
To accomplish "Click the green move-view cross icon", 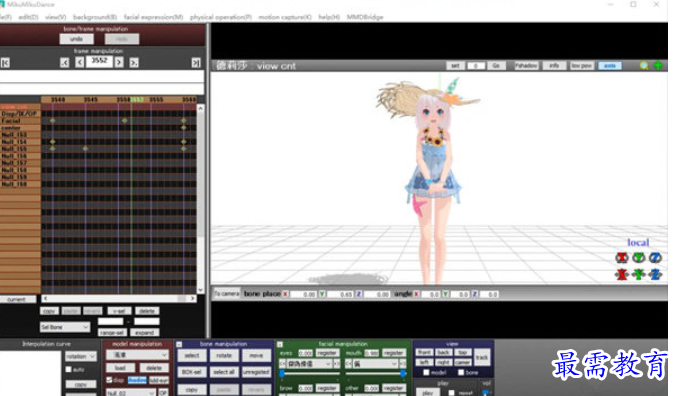I will (658, 65).
